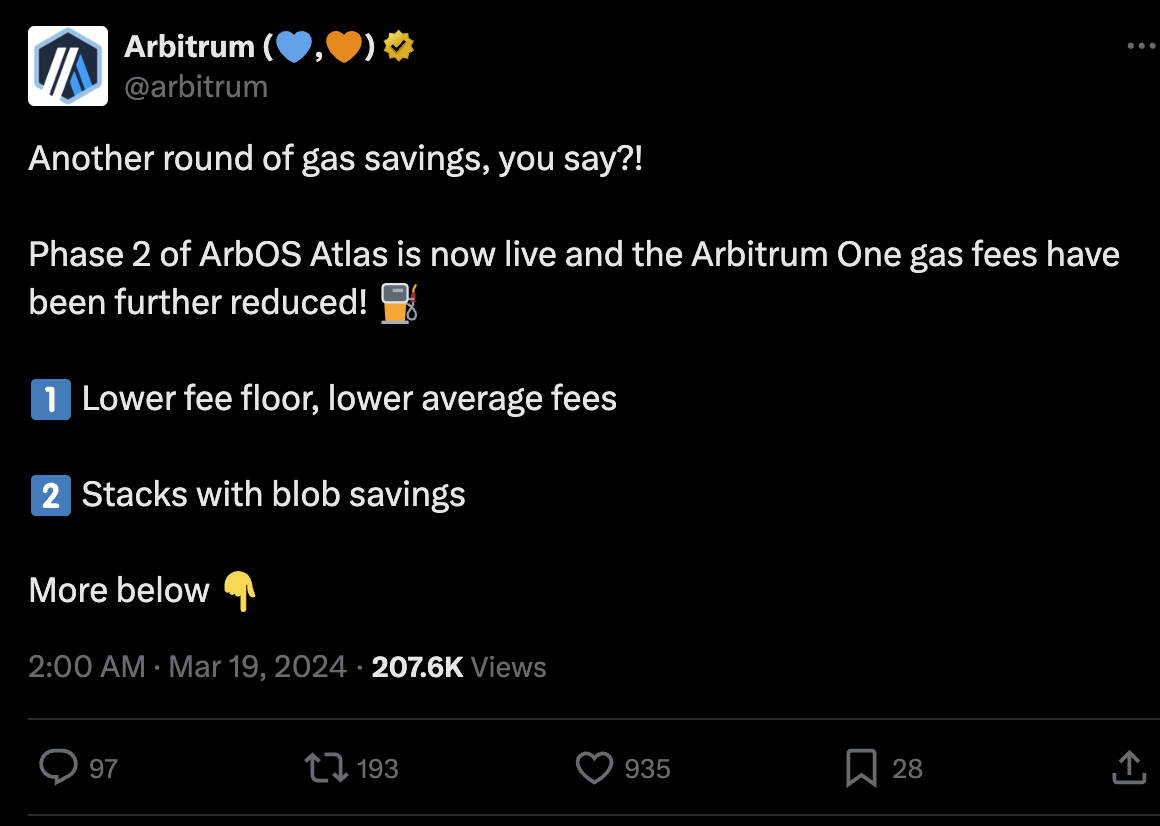Like the tweet with the heart icon
1160x826 pixels.
pos(594,768)
